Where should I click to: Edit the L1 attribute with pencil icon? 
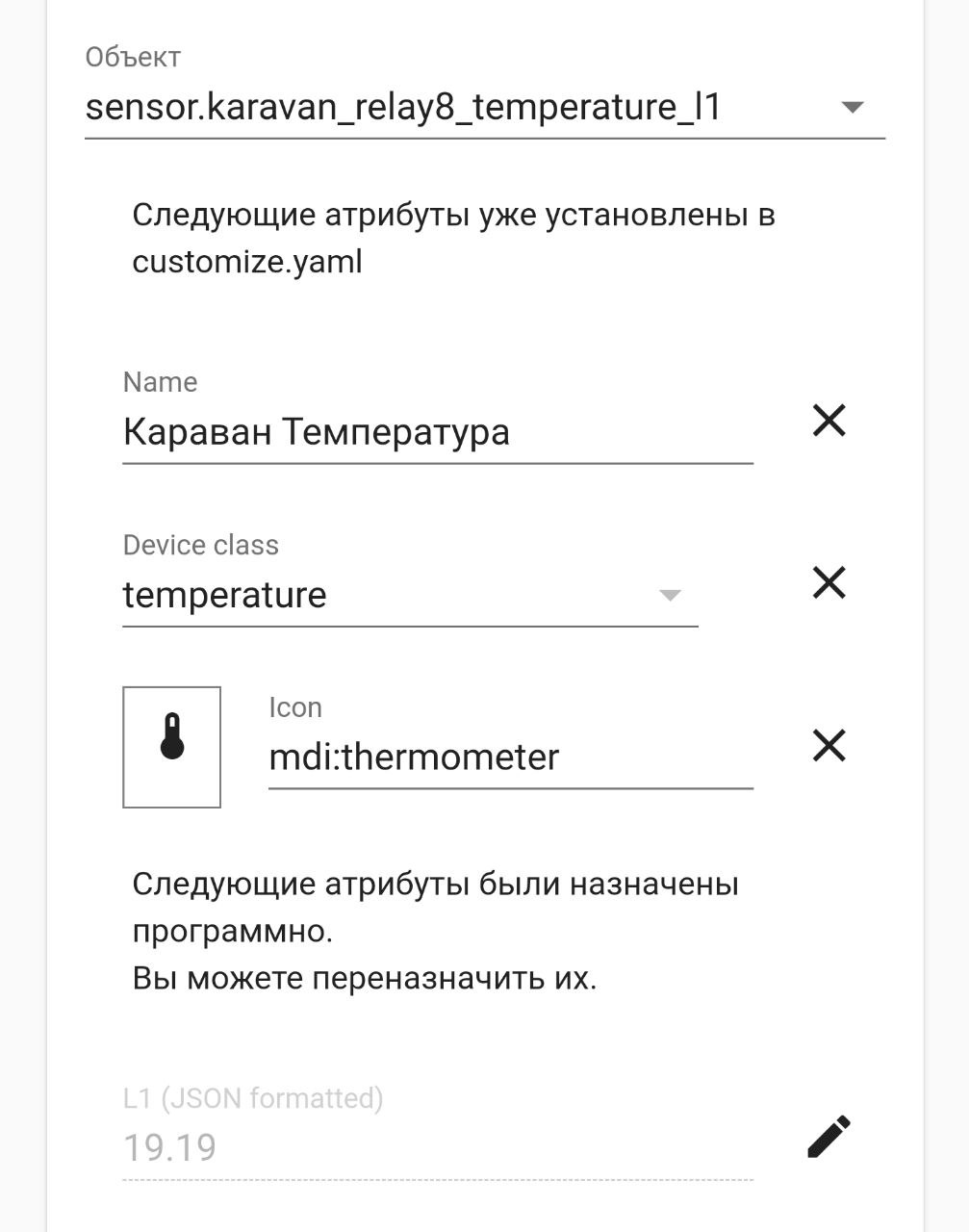click(x=829, y=1137)
